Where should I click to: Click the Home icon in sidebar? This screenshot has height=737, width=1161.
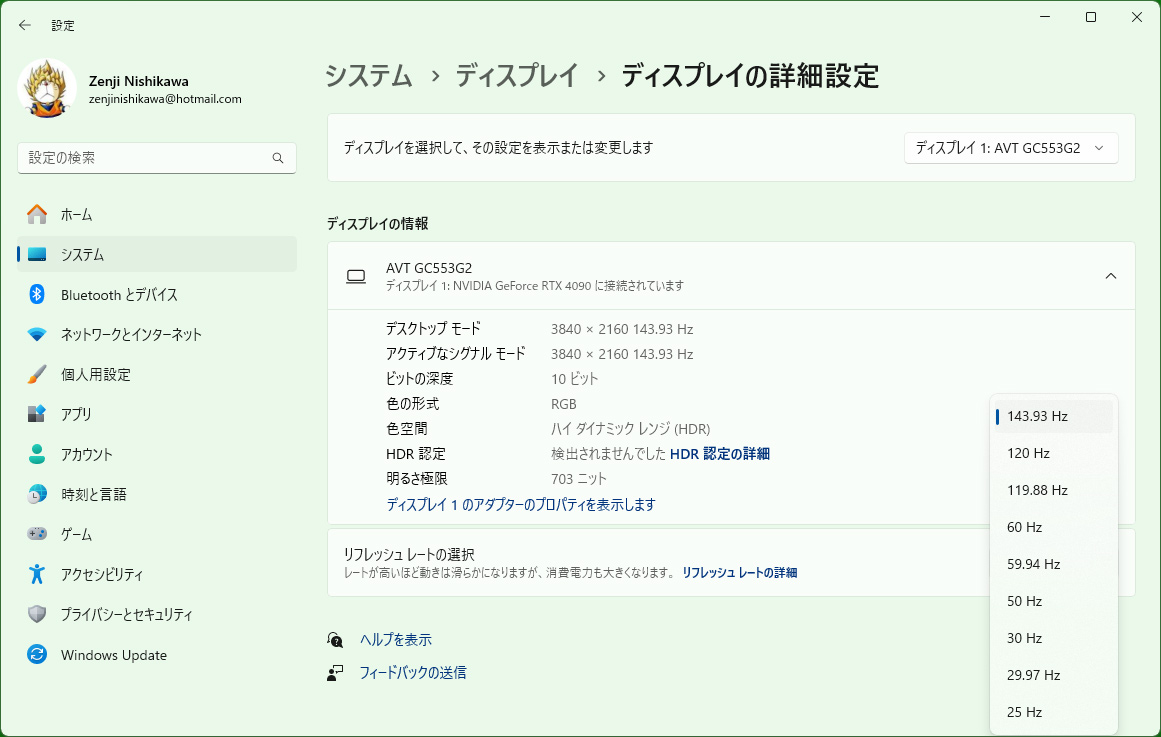point(37,214)
